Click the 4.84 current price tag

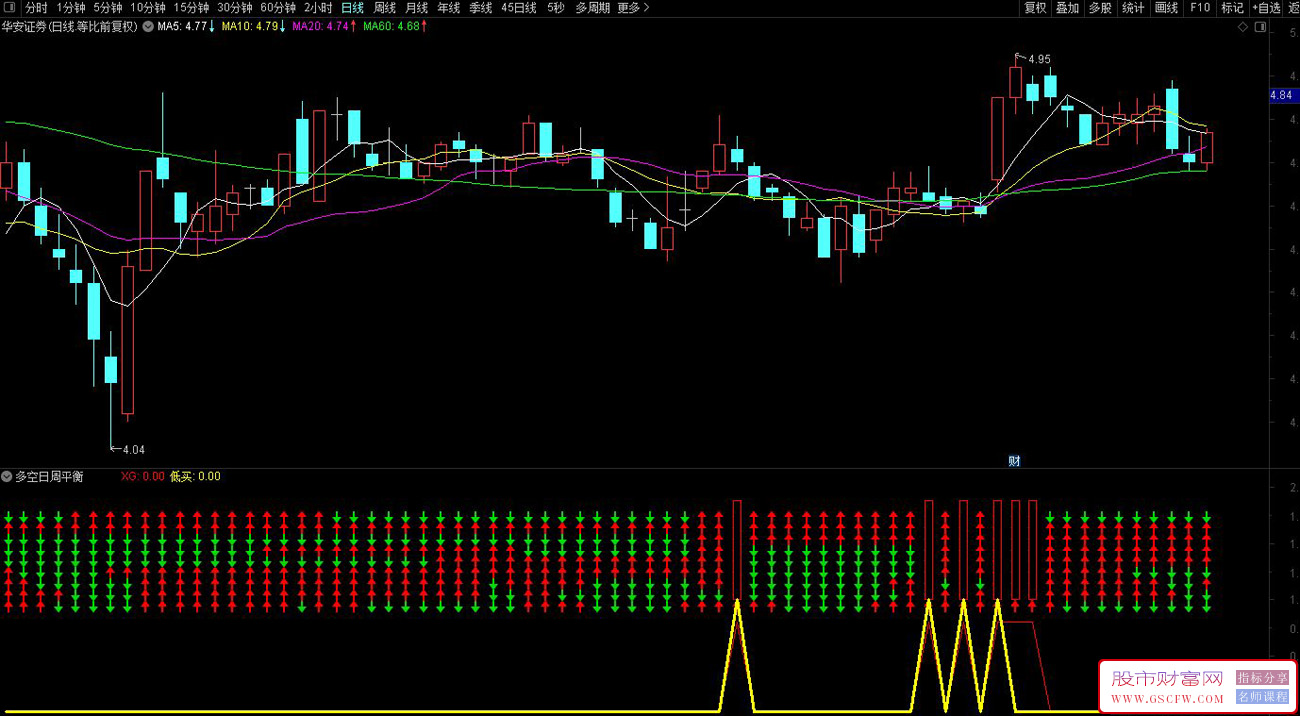click(x=1282, y=95)
